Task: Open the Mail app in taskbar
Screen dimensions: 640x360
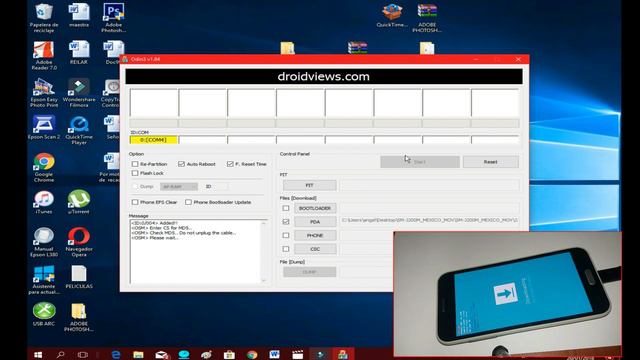Action: click(x=162, y=355)
